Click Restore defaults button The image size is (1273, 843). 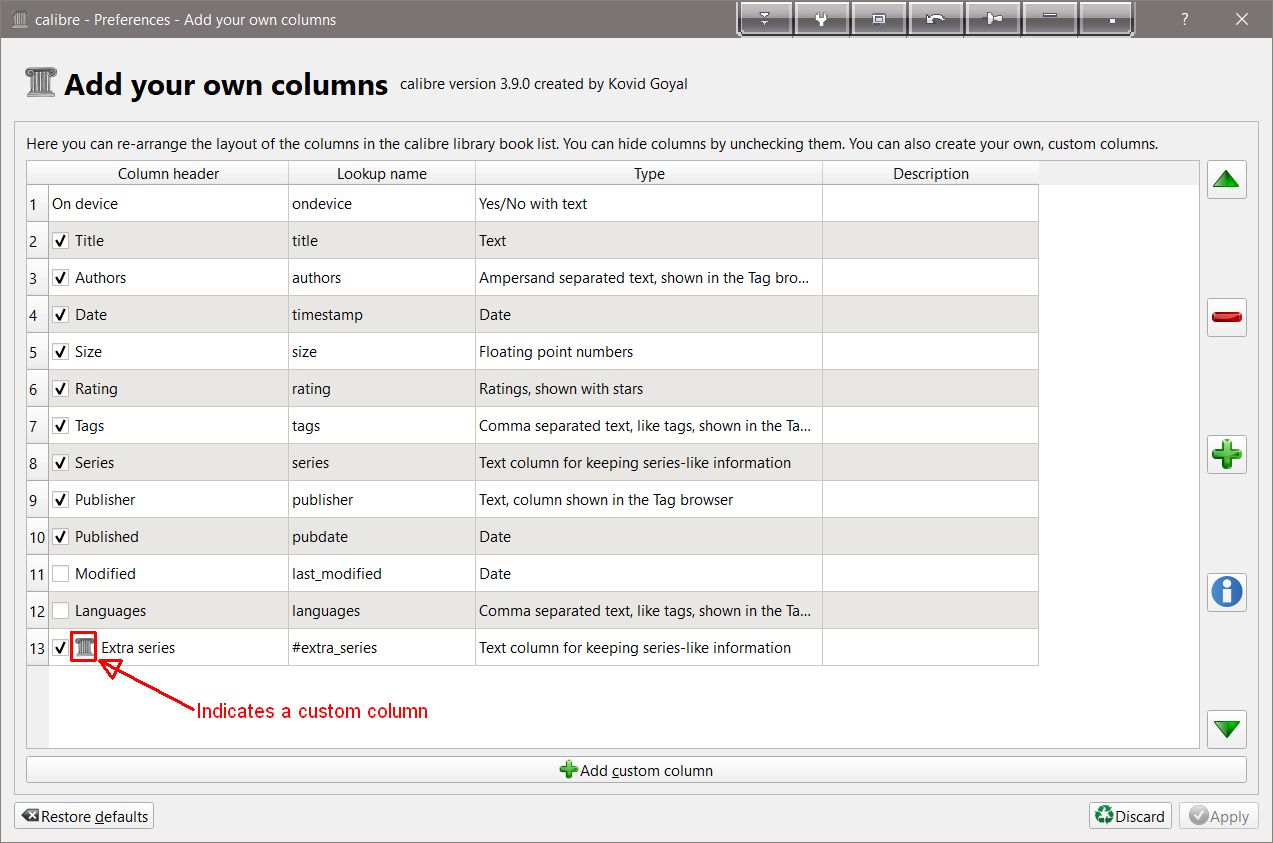[85, 816]
